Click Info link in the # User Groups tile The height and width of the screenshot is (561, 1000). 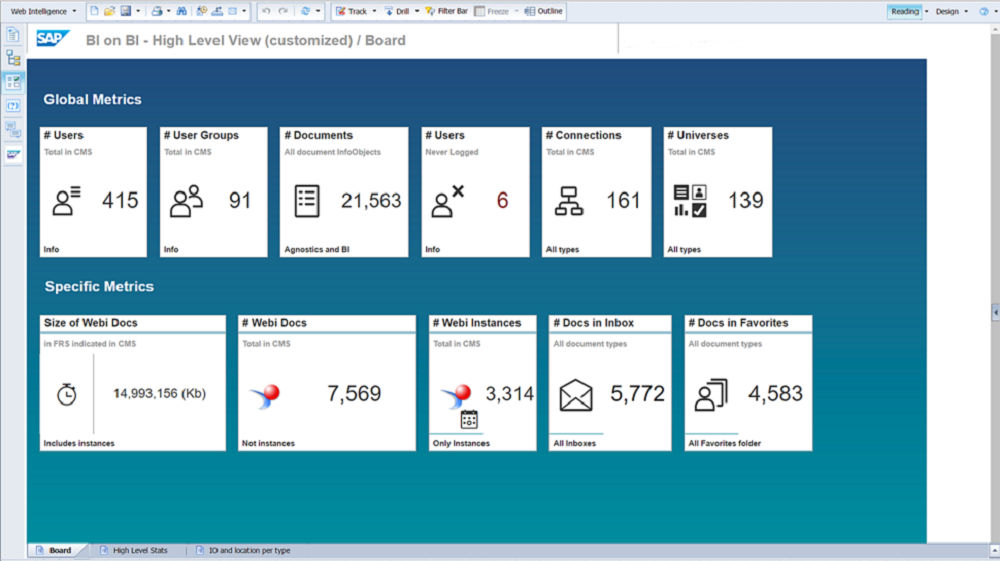point(171,249)
